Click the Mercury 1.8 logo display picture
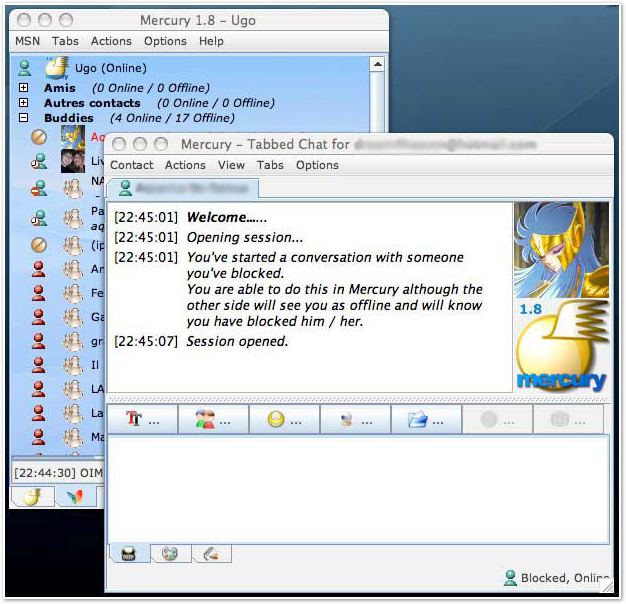 point(561,347)
